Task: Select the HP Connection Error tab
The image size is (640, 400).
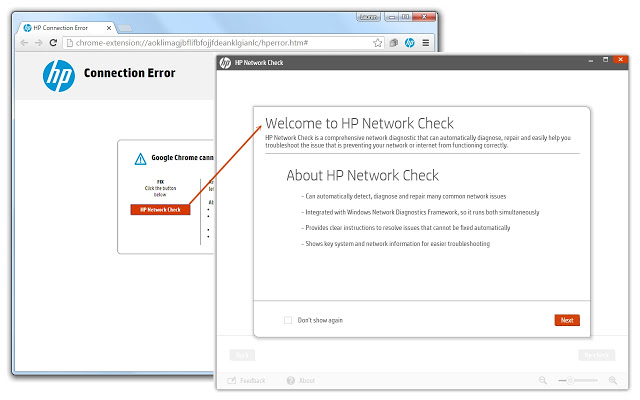Action: [65, 28]
